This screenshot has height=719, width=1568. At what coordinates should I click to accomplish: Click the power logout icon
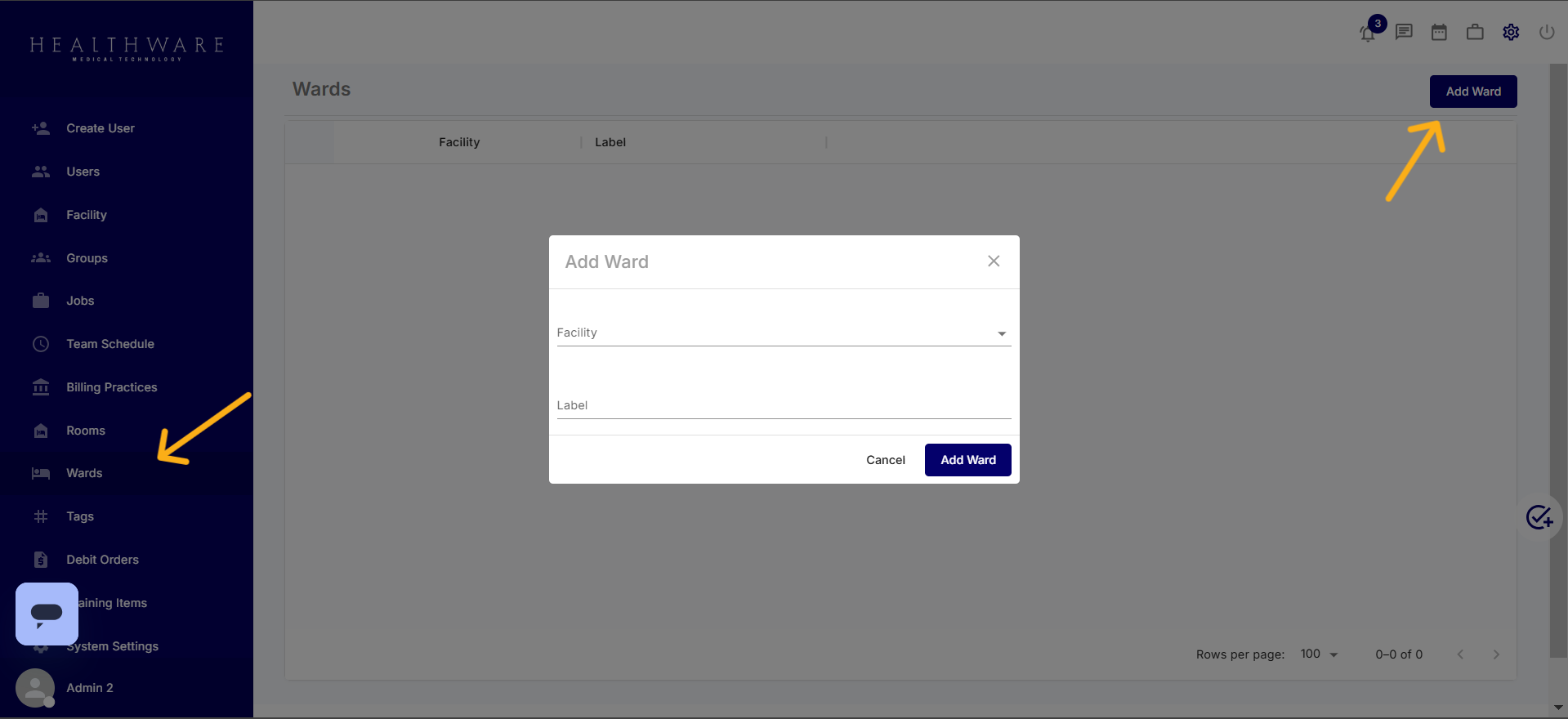(1547, 33)
